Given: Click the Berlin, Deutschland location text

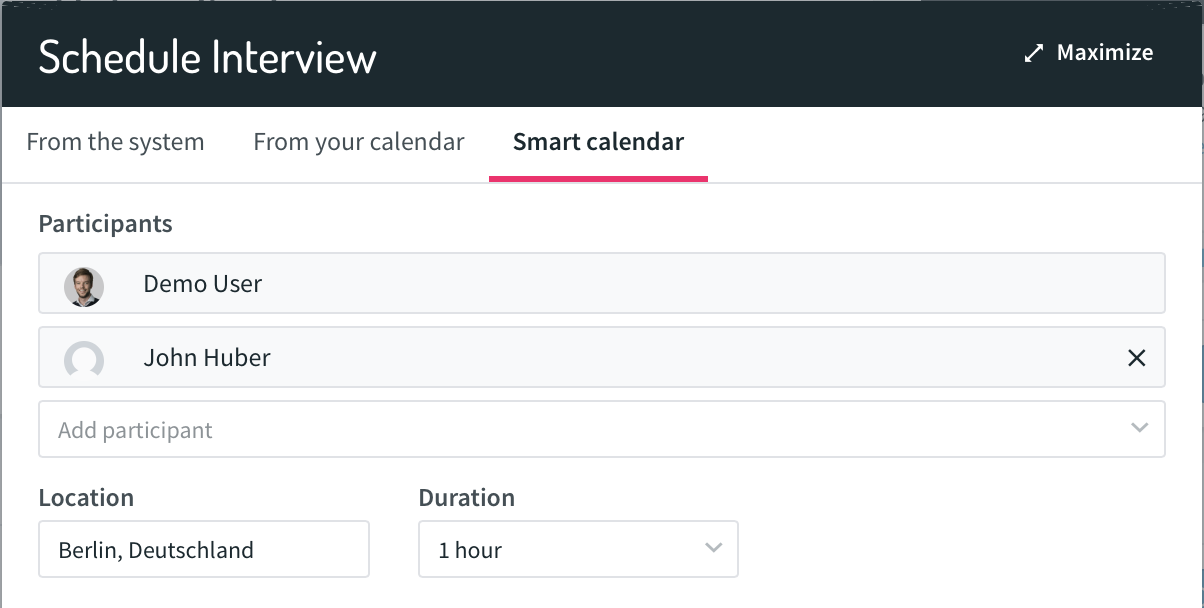Looking at the screenshot, I should (156, 550).
